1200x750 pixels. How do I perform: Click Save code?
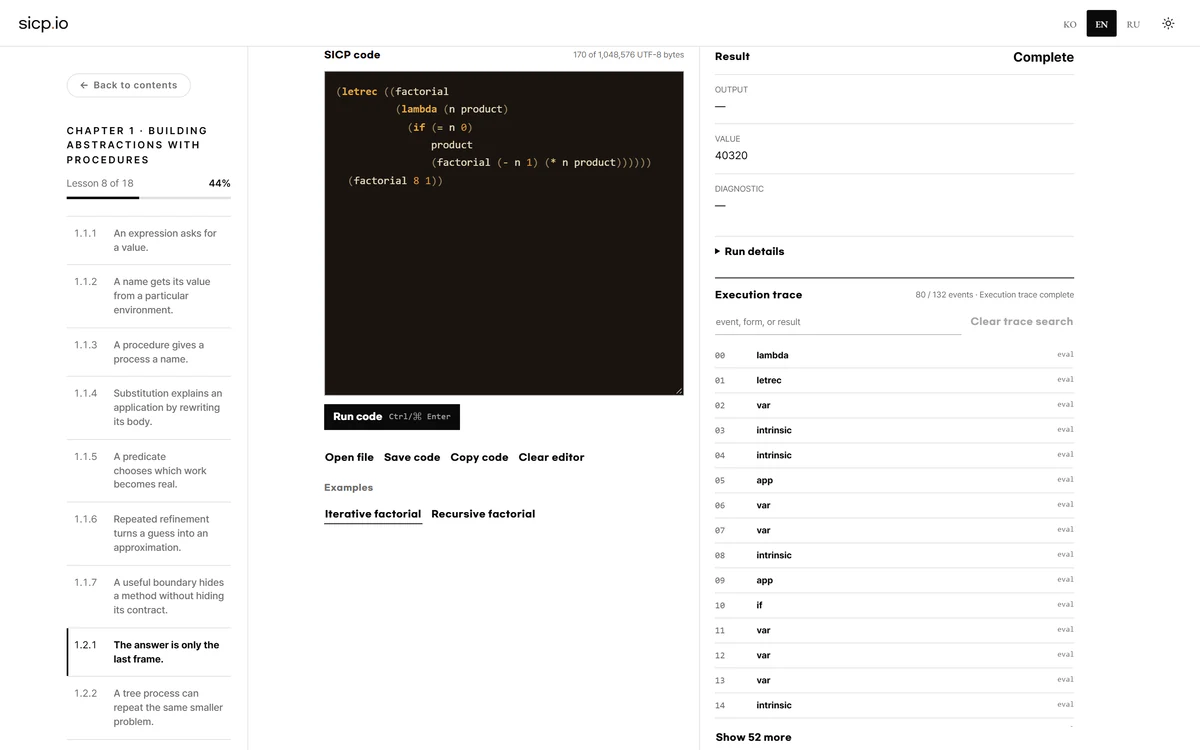click(412, 457)
